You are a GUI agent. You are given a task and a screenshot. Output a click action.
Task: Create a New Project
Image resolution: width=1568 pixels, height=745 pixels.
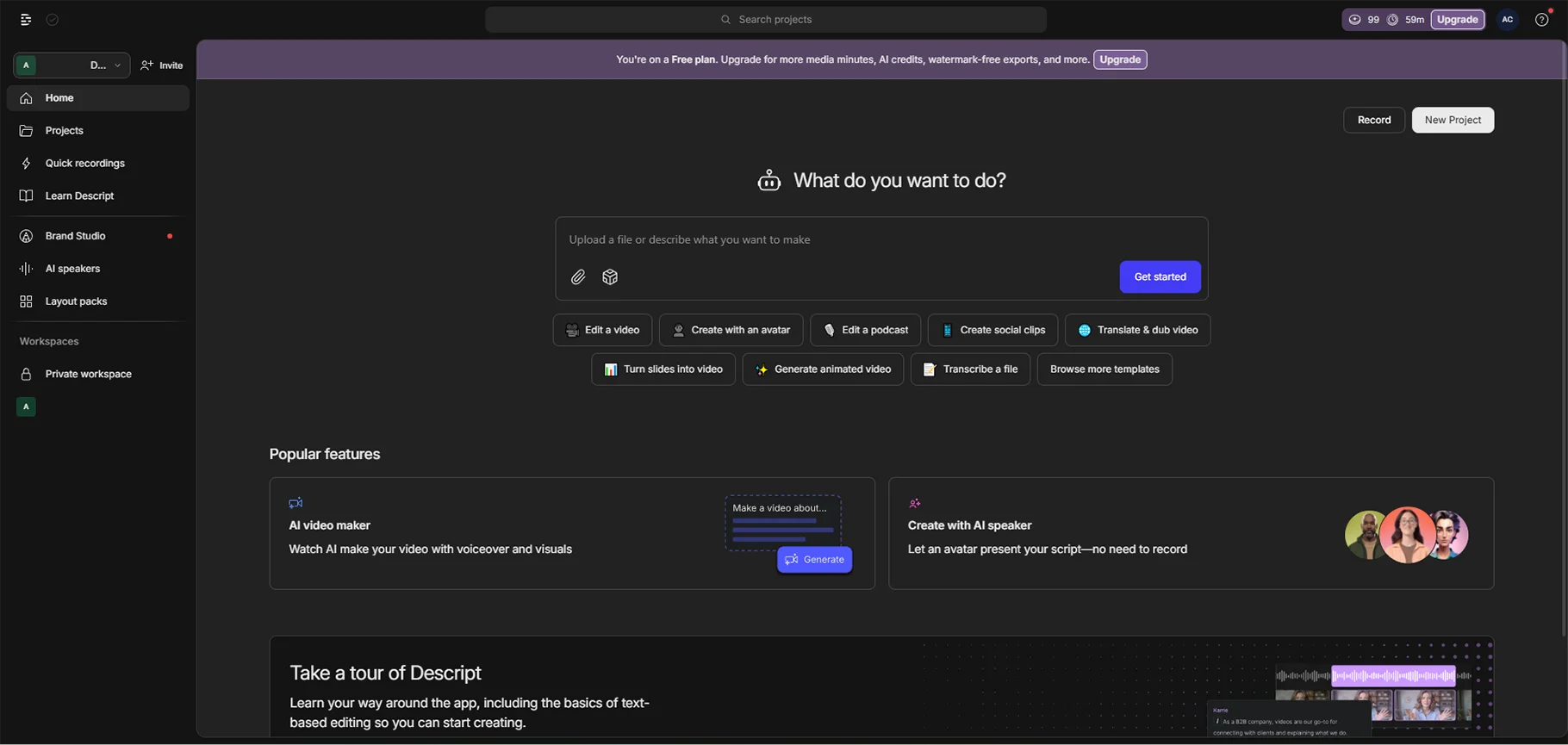pos(1453,121)
